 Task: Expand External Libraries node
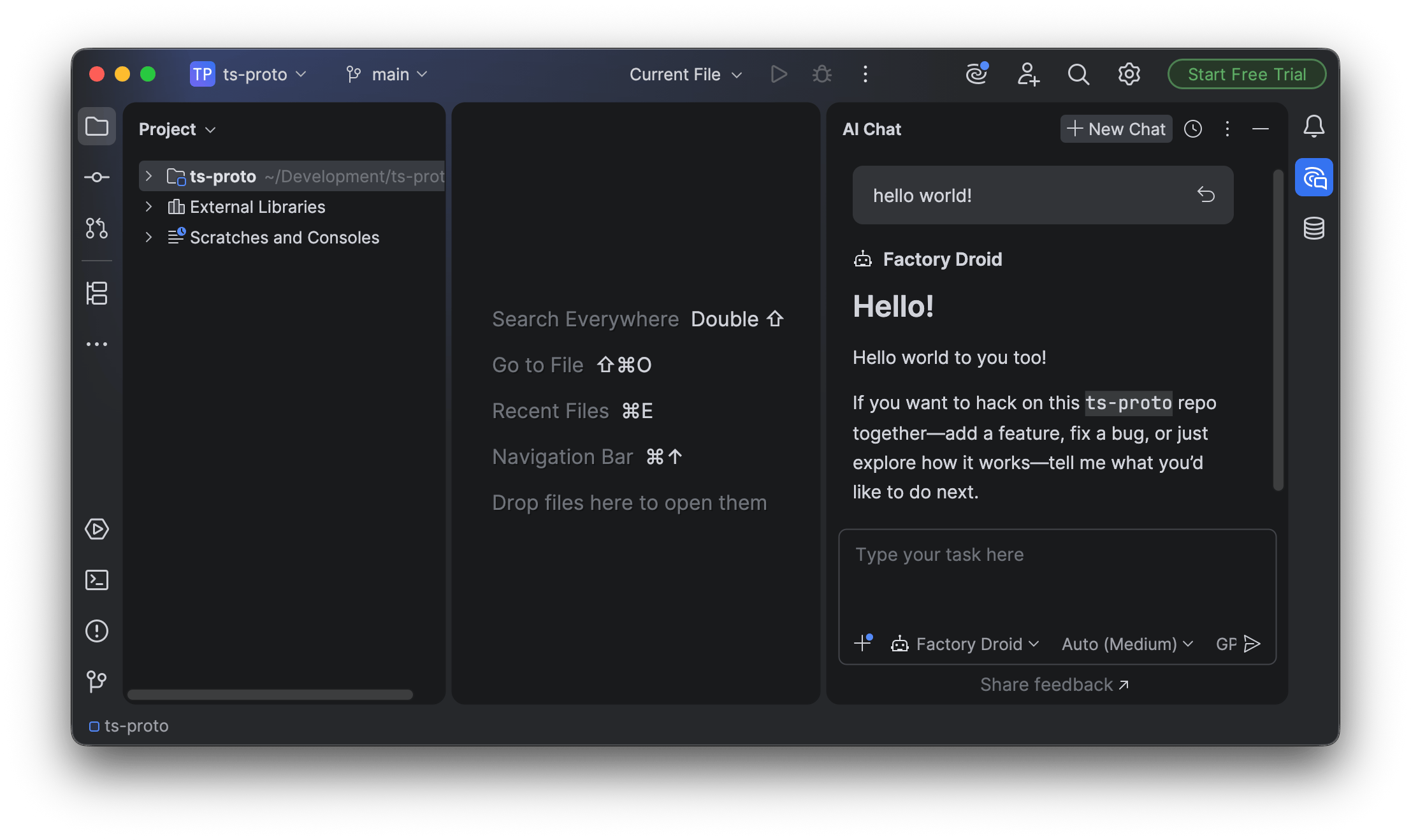click(148, 206)
